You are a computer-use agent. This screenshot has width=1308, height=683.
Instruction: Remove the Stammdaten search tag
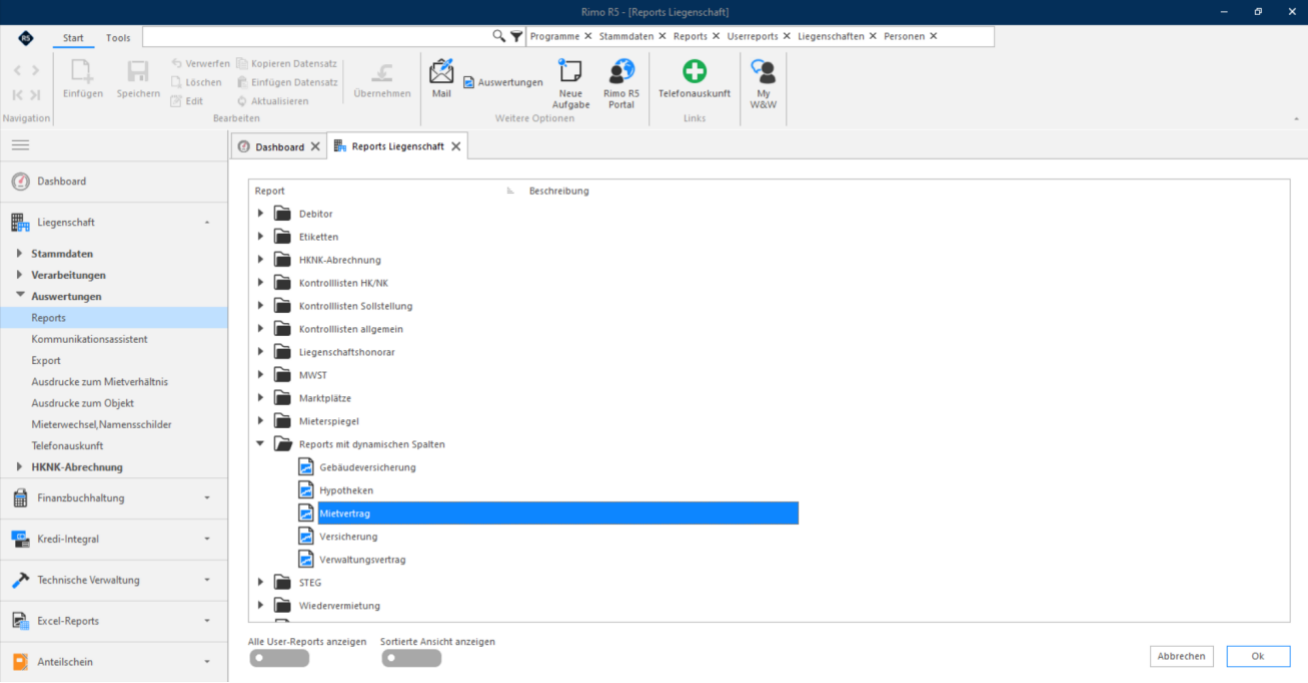(662, 36)
